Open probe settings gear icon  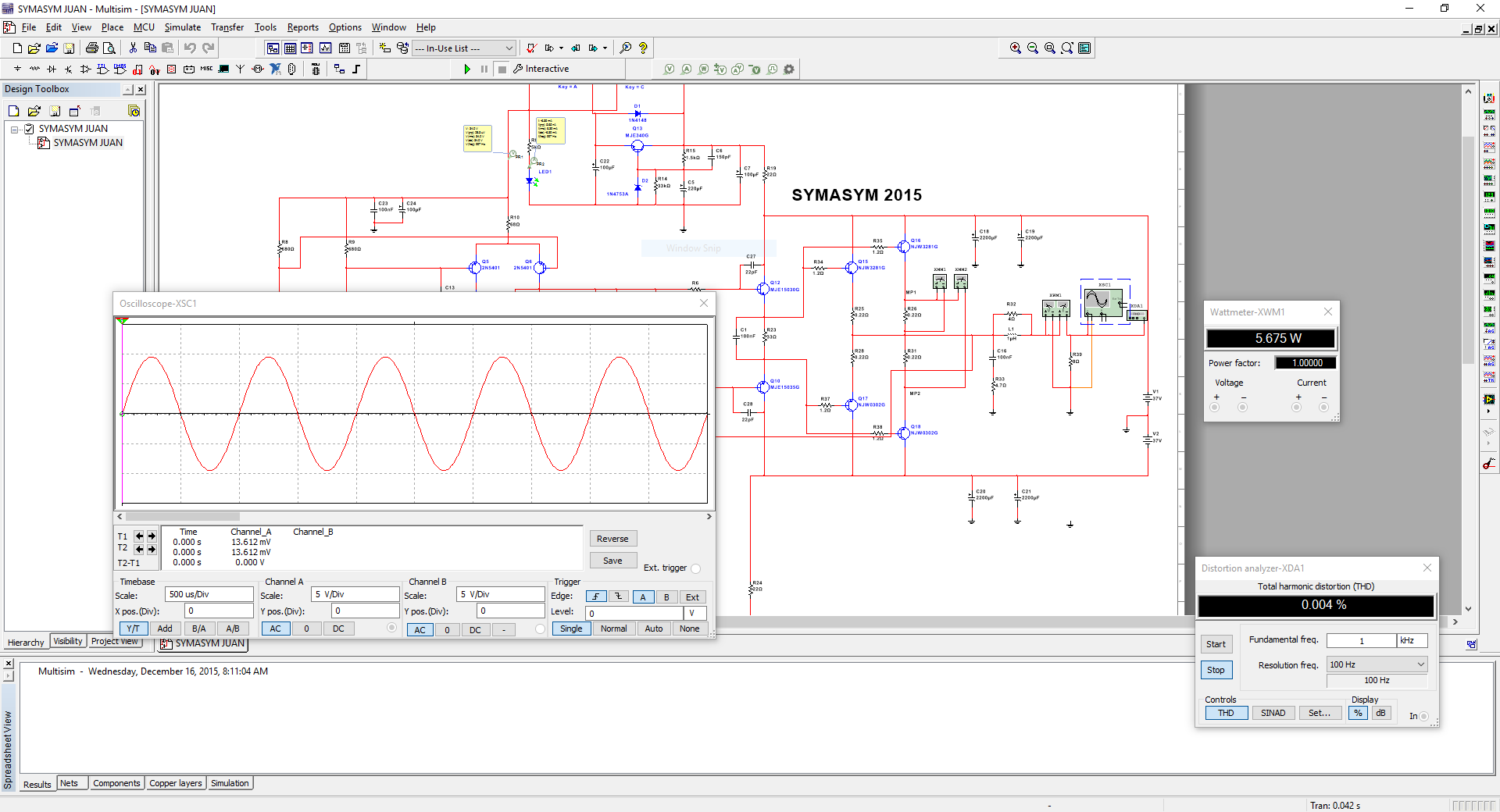coord(789,69)
